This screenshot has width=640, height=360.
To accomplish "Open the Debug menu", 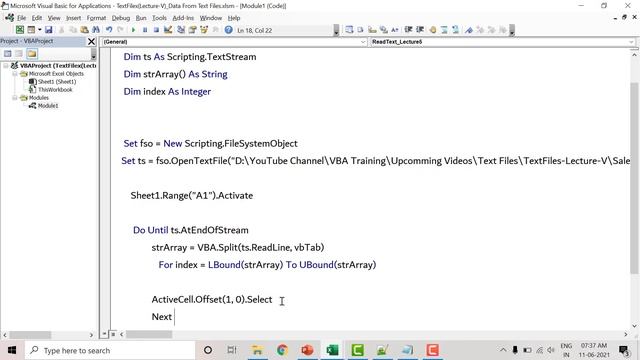I will pyautogui.click(x=121, y=18).
